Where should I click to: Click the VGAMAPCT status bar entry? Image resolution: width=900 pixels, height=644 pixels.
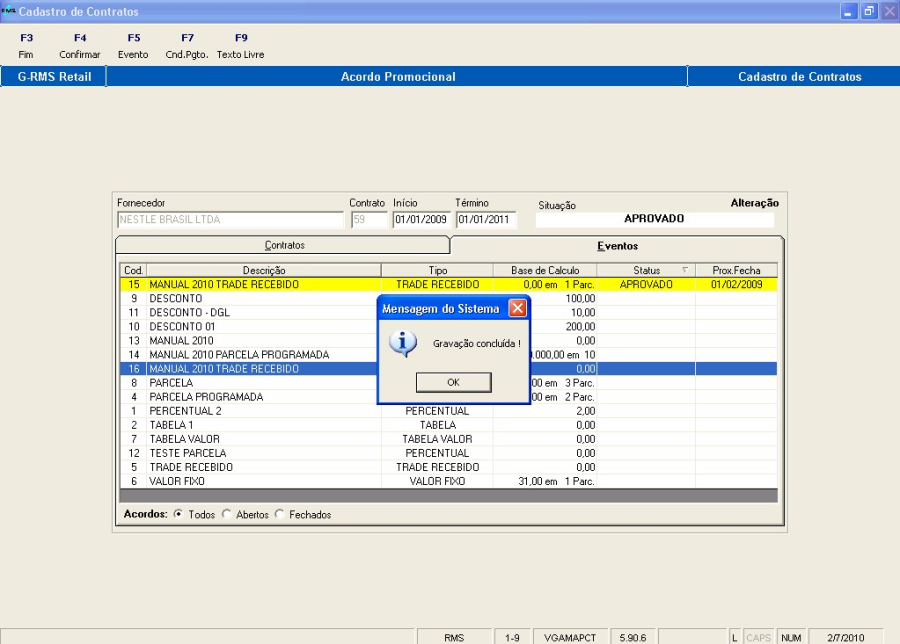coord(570,638)
